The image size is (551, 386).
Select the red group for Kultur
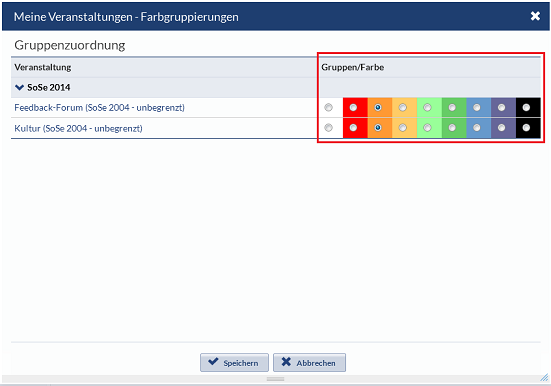353,128
